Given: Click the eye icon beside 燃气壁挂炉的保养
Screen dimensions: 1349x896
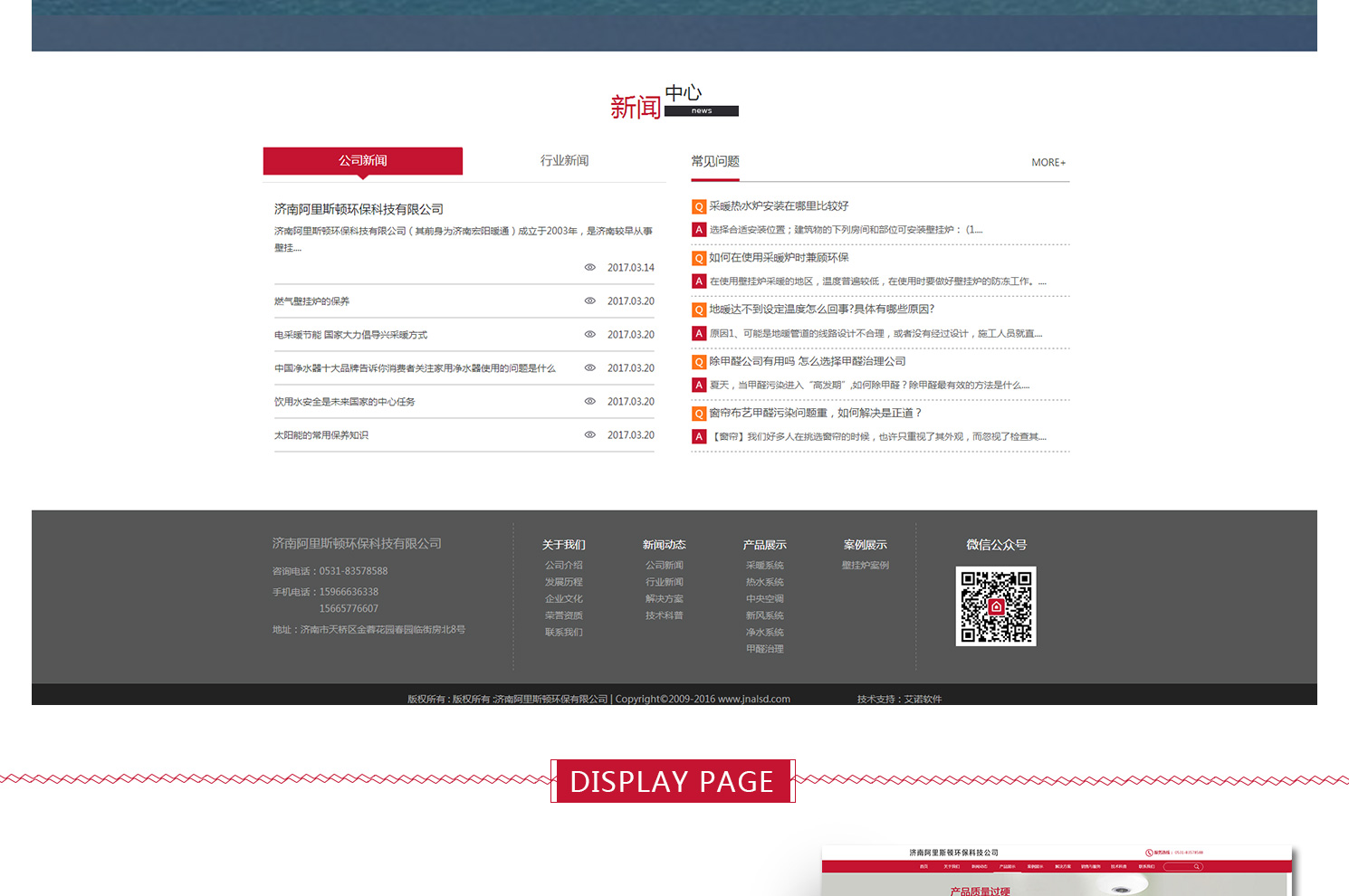Looking at the screenshot, I should pos(589,301).
